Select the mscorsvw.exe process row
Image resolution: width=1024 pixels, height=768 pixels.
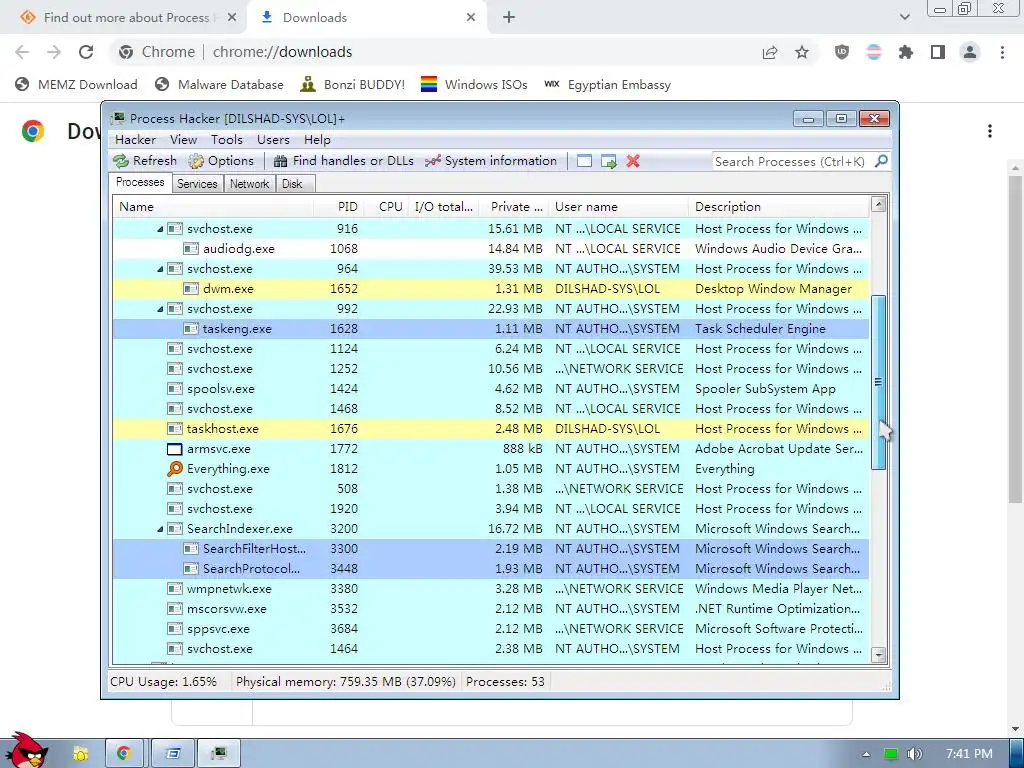coord(491,609)
